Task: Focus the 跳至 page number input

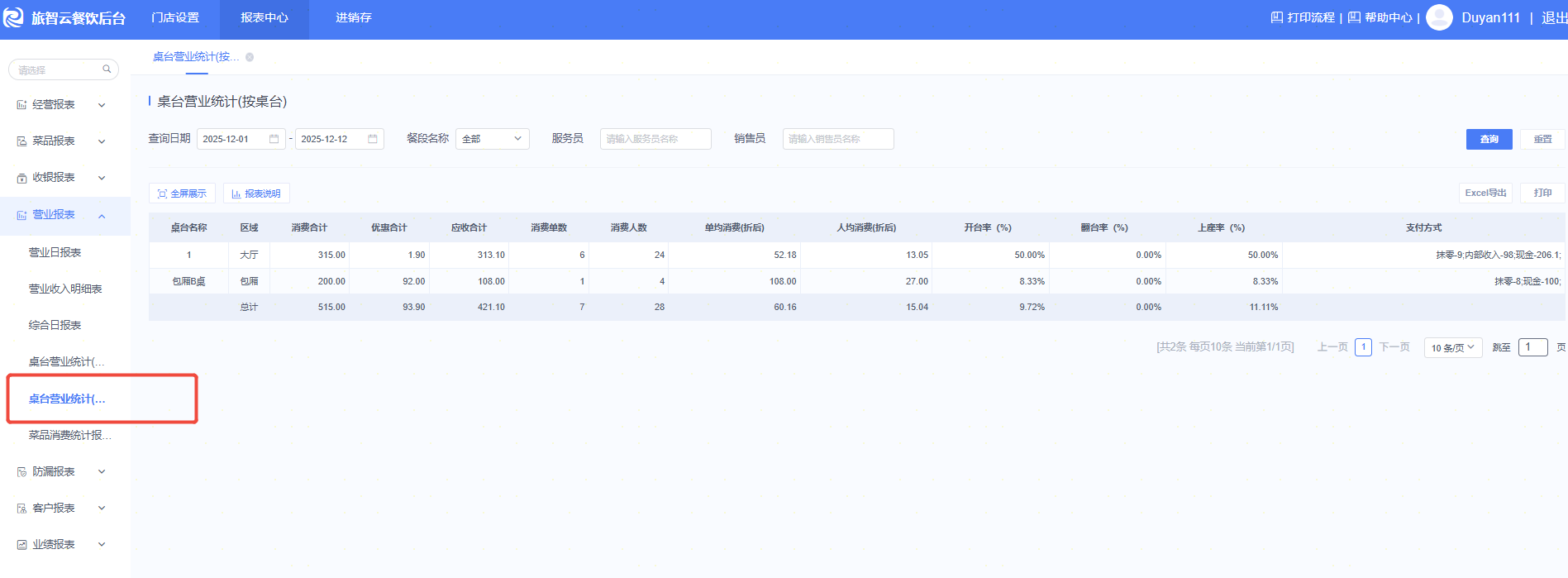Action: coord(1532,347)
